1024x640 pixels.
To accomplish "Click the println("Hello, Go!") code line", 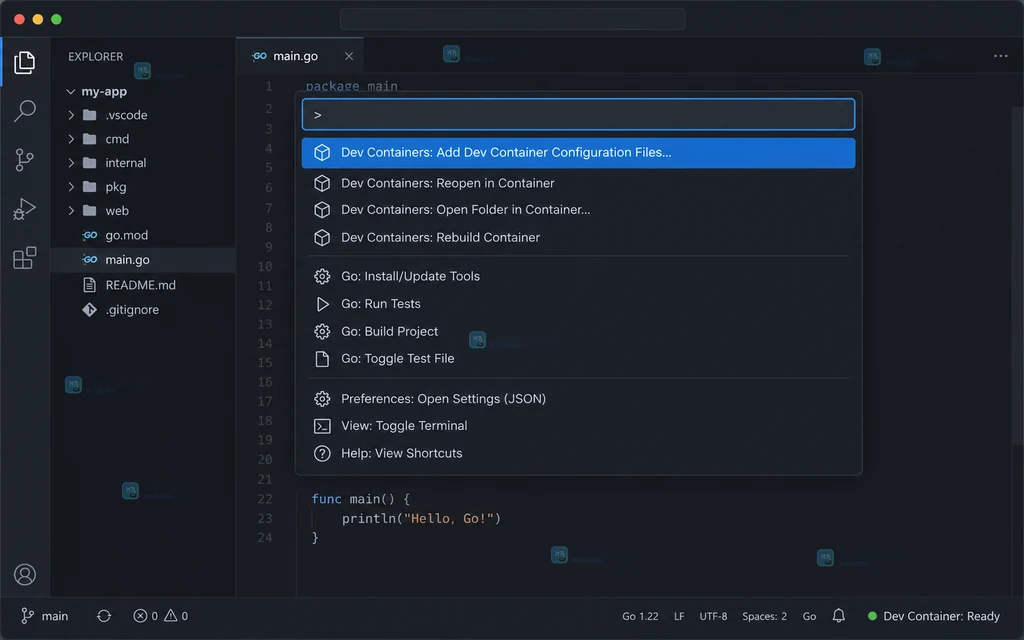I will click(421, 519).
